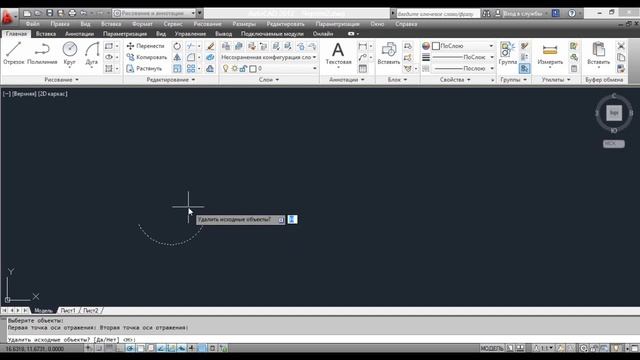Open the object color dropdown ПоСлою

click(463, 46)
